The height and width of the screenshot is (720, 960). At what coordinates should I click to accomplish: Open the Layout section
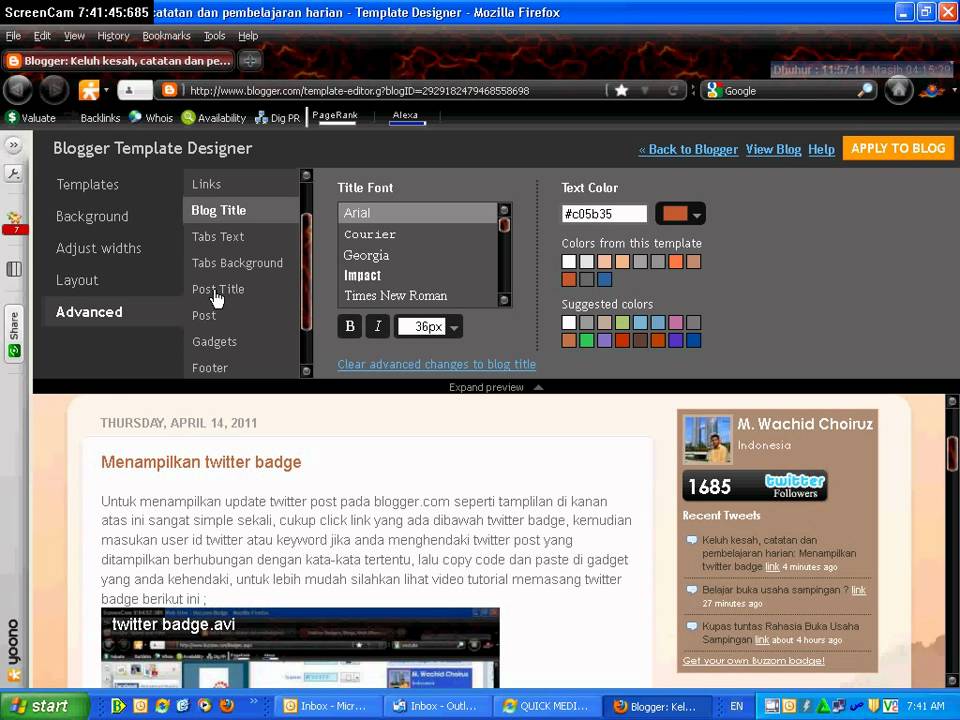tap(77, 280)
